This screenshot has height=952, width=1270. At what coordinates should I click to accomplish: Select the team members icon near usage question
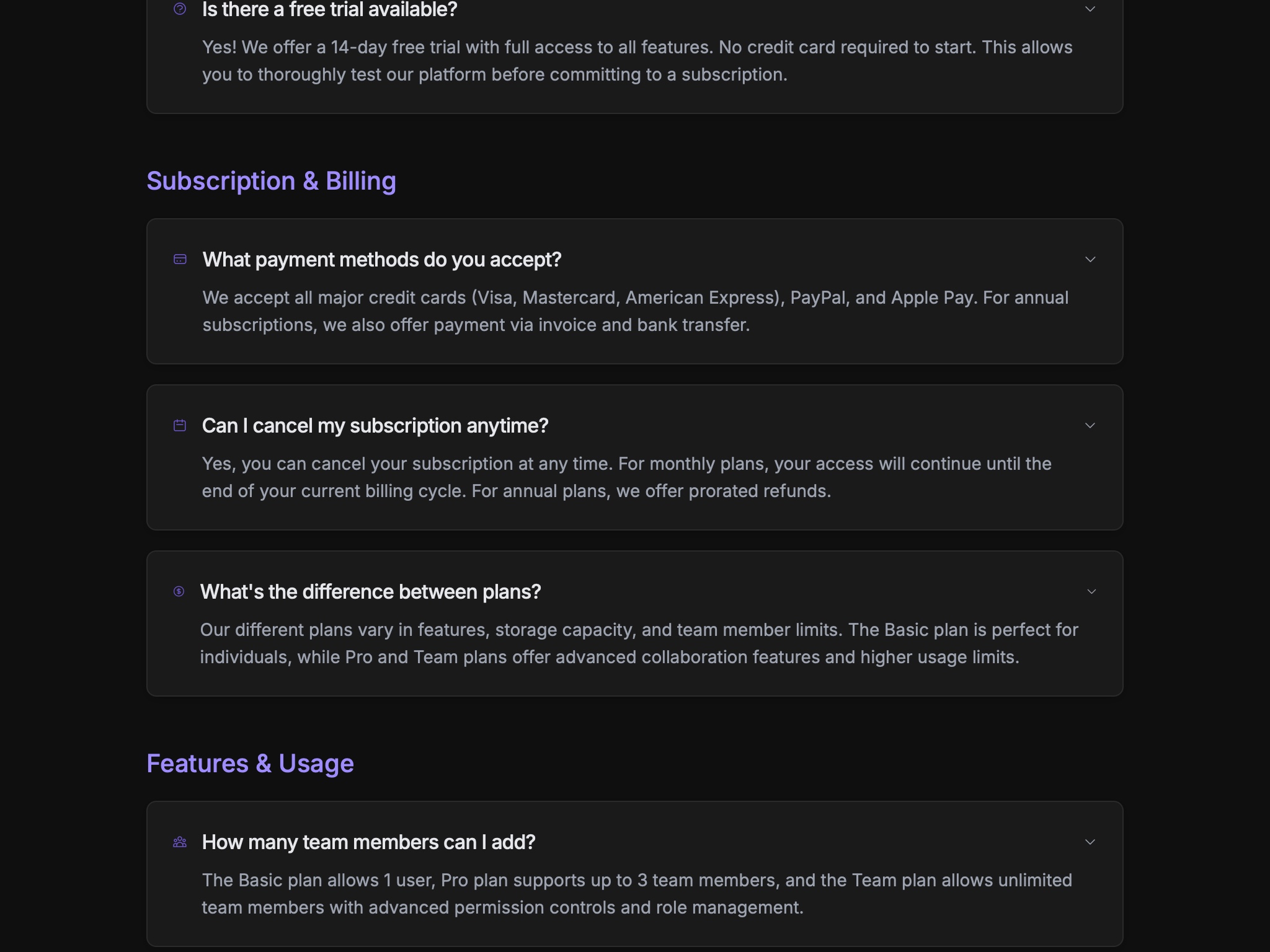tap(180, 842)
